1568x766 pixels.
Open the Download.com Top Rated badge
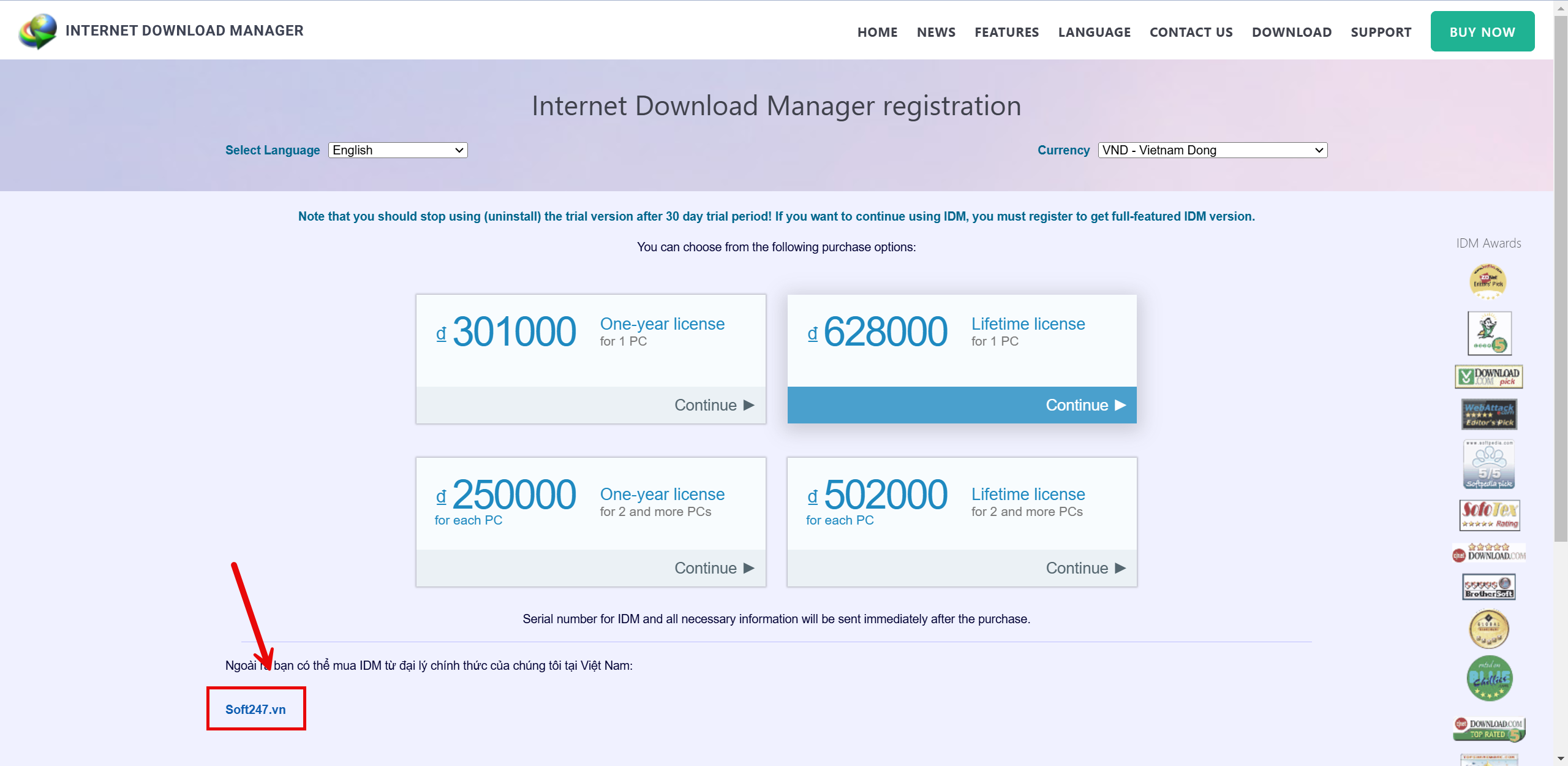tap(1489, 729)
